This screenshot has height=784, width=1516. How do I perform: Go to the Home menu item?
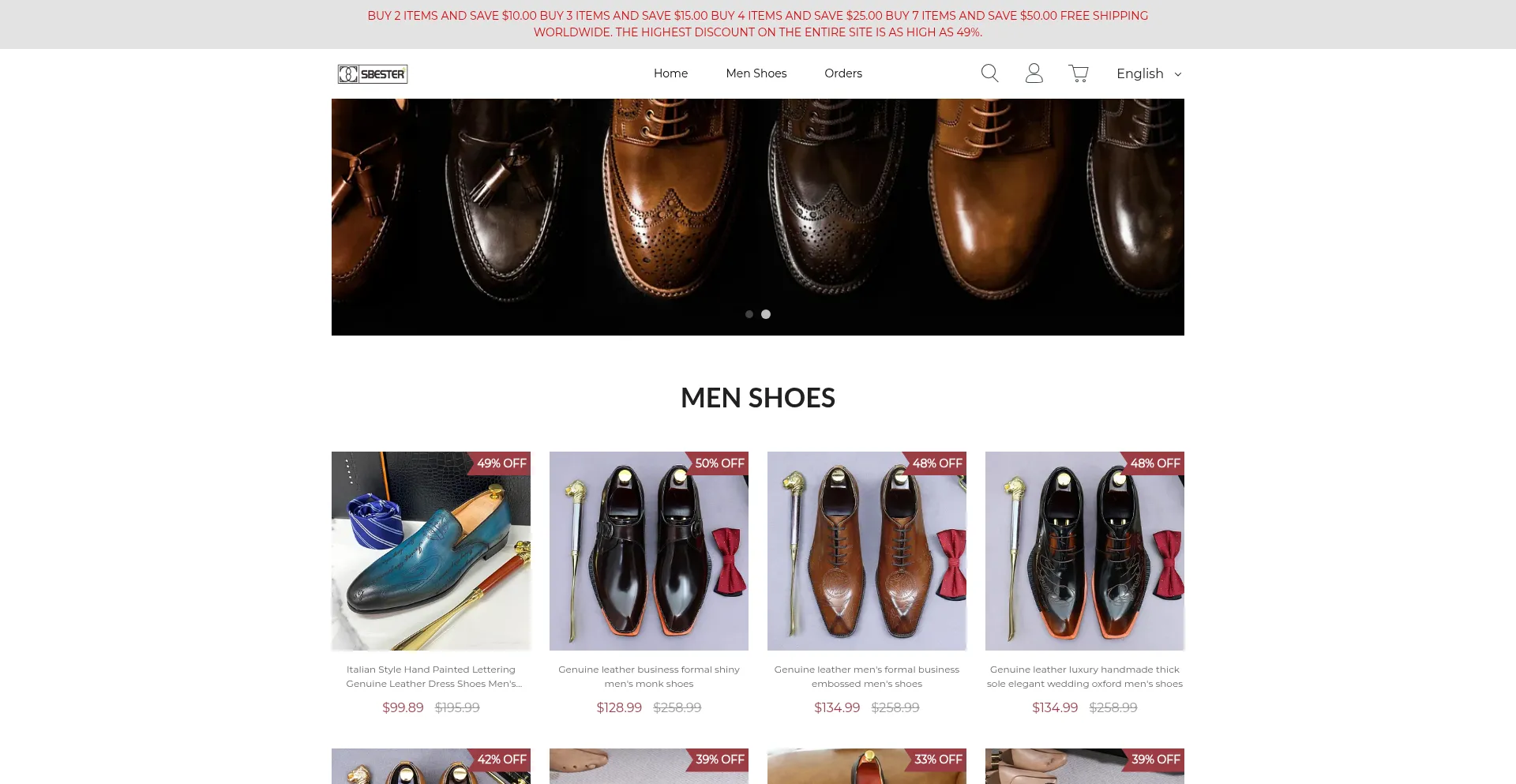coord(670,73)
